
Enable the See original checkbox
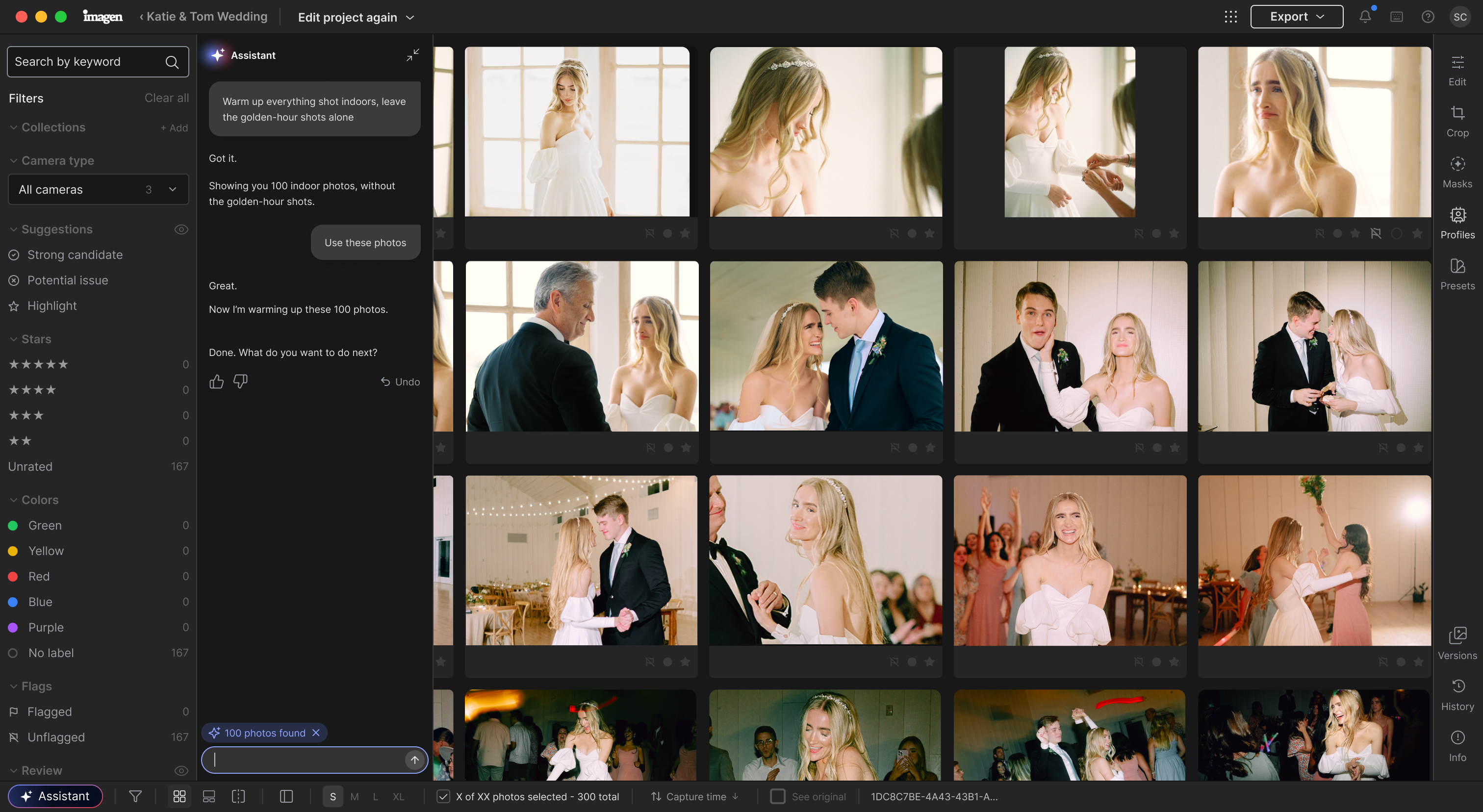point(778,796)
